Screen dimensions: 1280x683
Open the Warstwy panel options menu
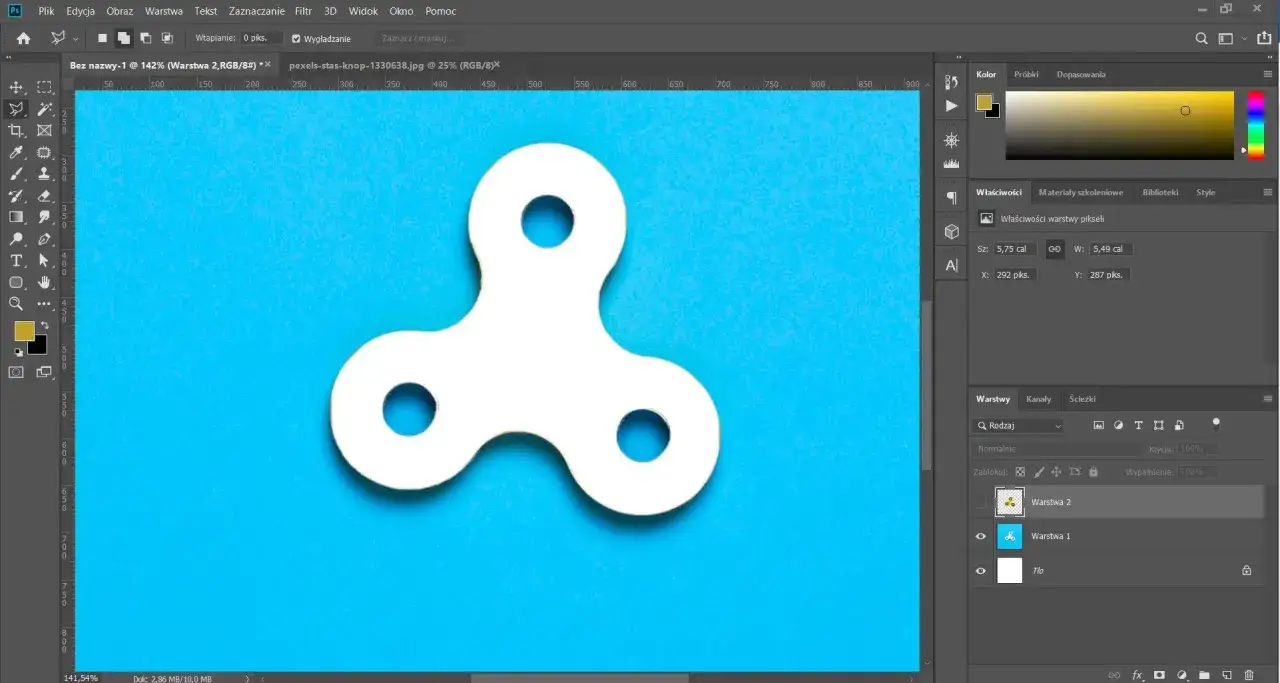coord(1267,399)
